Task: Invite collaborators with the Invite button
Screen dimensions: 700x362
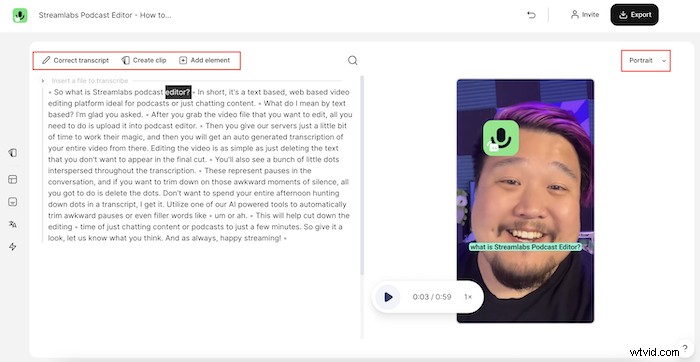Action: (x=585, y=15)
